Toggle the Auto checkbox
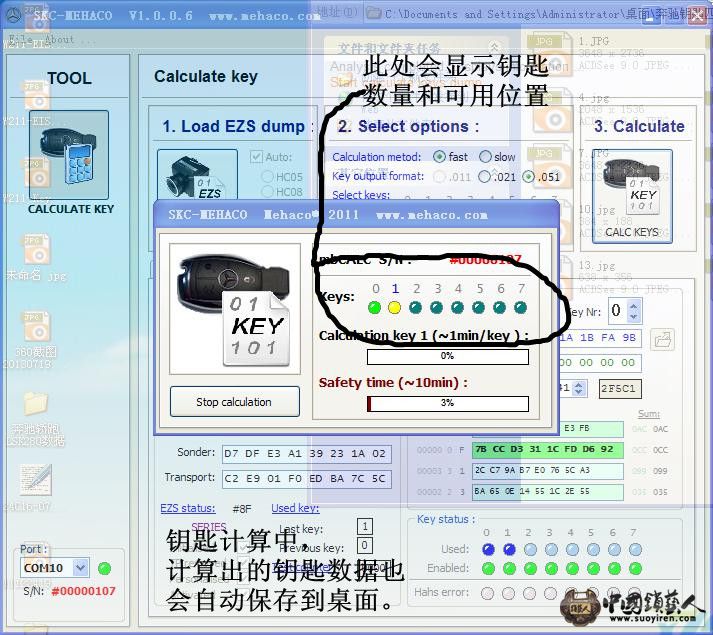 [x=256, y=157]
